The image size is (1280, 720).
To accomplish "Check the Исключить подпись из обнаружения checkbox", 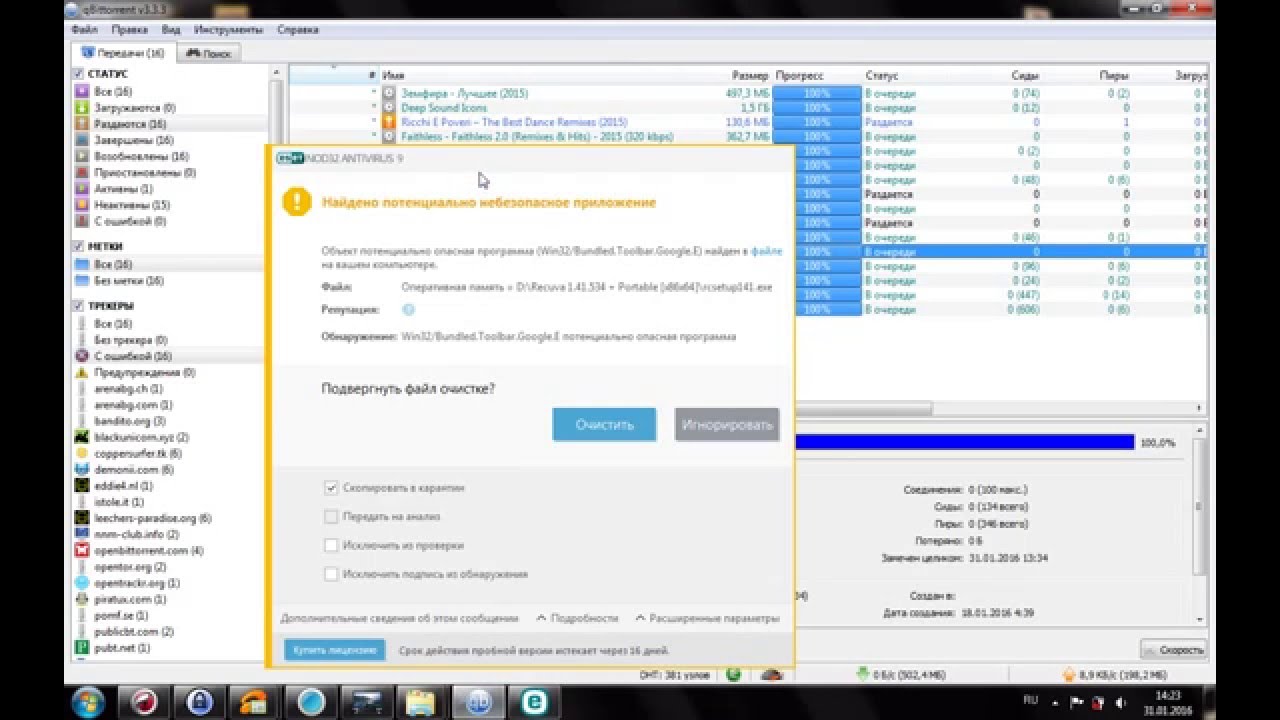I will click(x=331, y=574).
